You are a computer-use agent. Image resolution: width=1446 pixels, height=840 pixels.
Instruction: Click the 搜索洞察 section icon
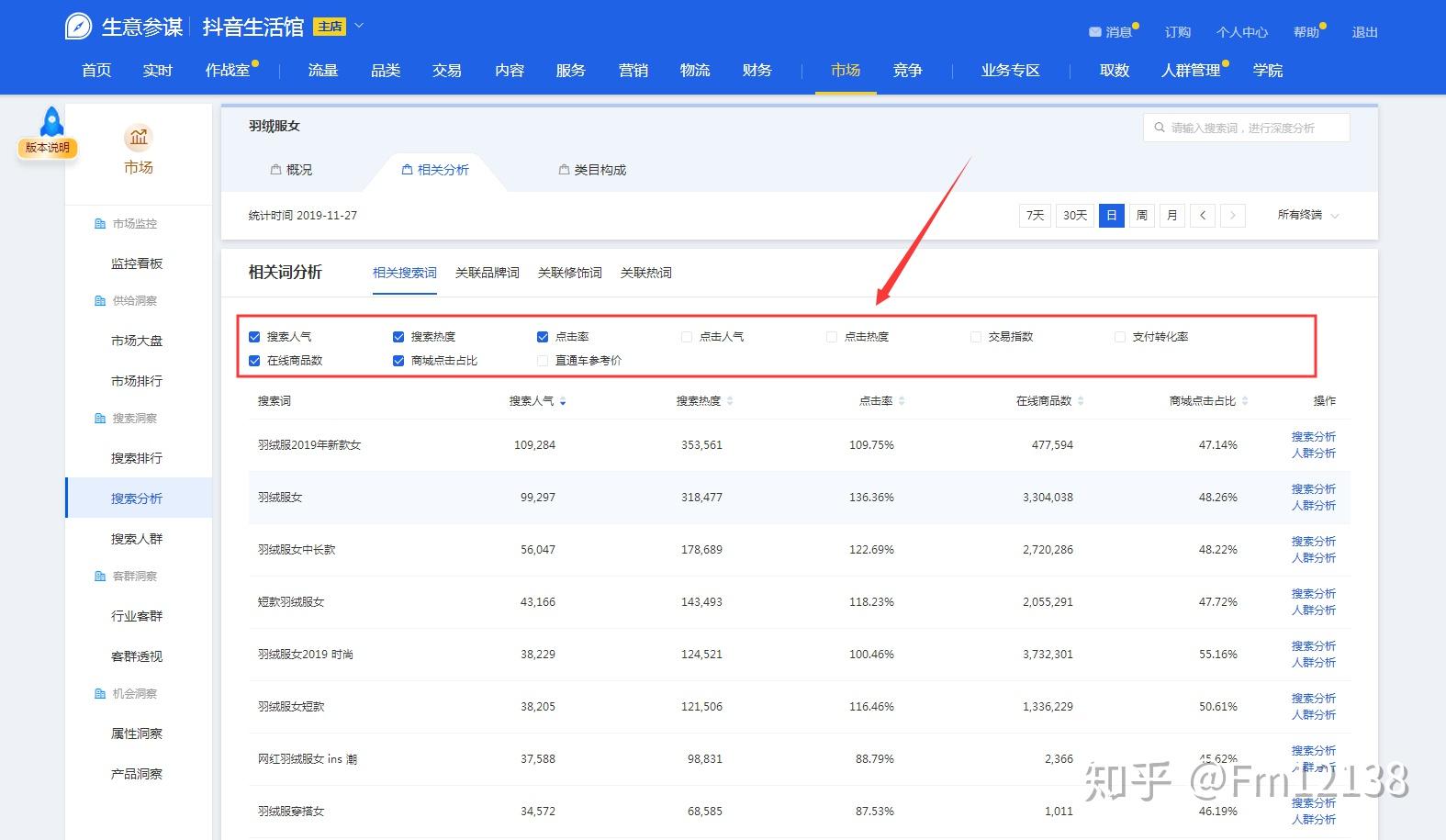pyautogui.click(x=100, y=419)
